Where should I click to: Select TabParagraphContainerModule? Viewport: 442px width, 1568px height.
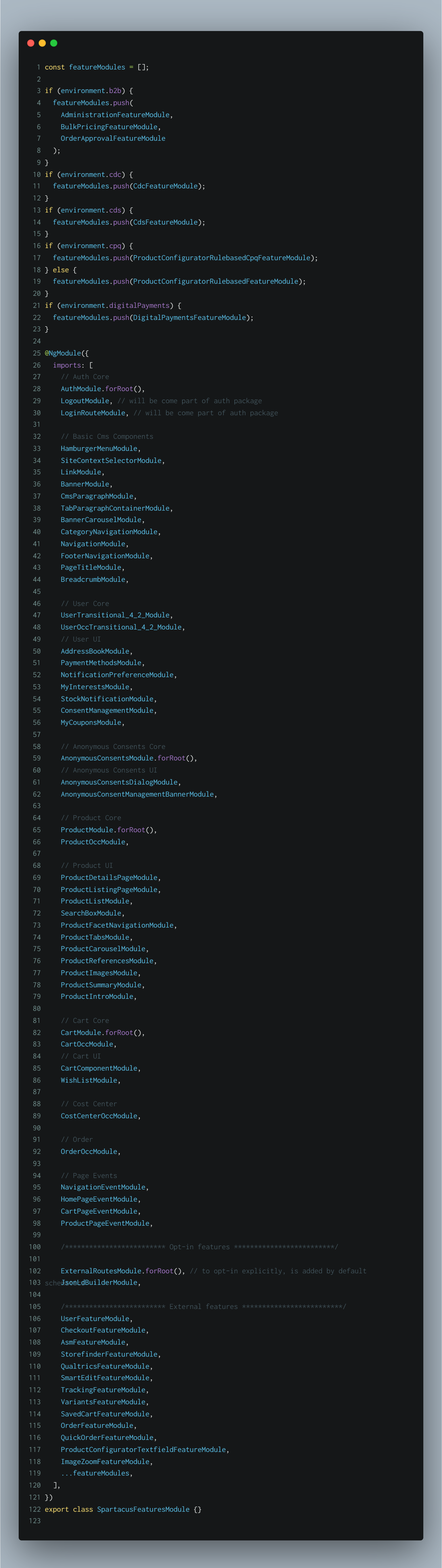(115, 508)
